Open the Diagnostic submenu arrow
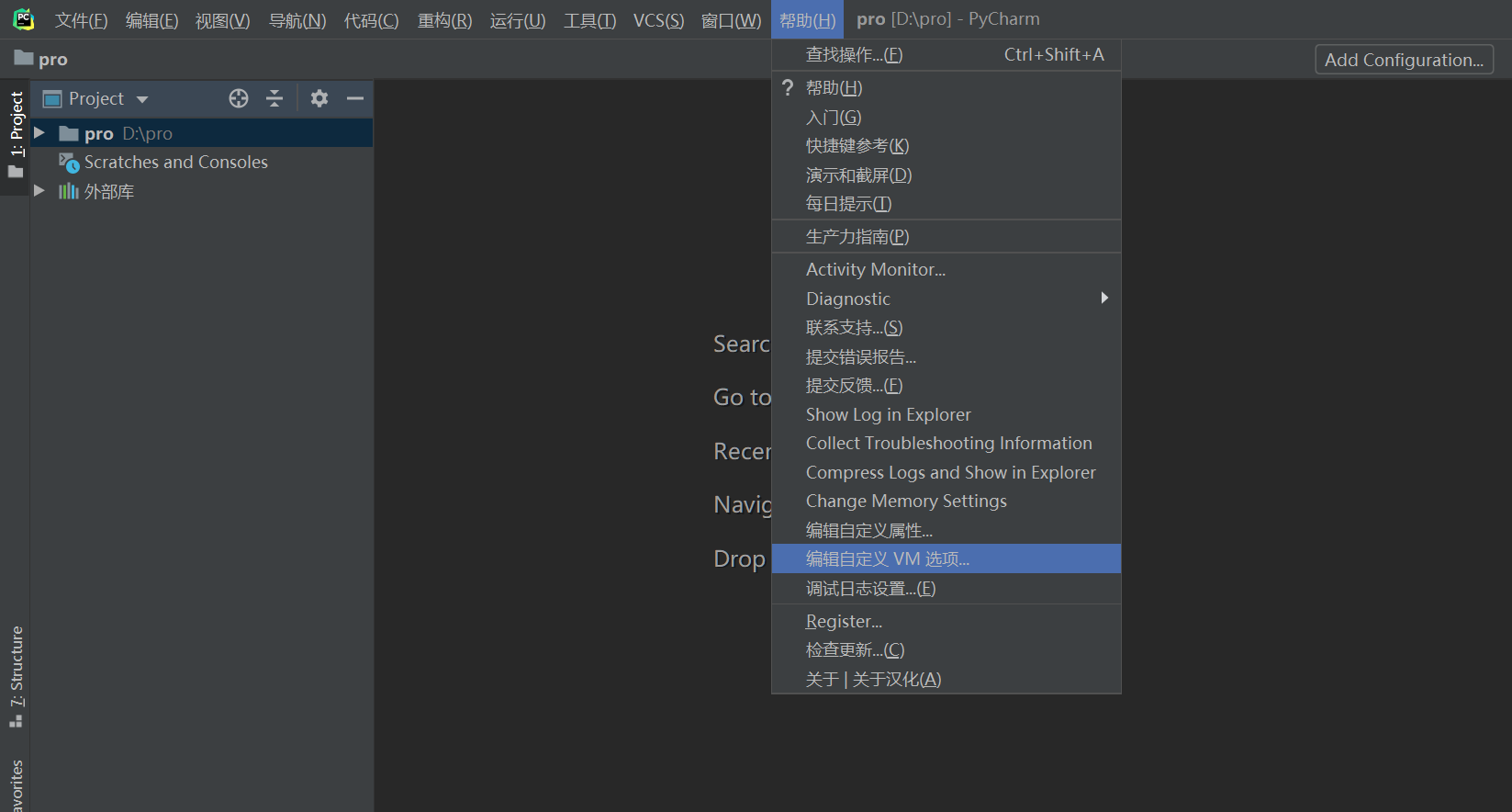 [x=1104, y=298]
